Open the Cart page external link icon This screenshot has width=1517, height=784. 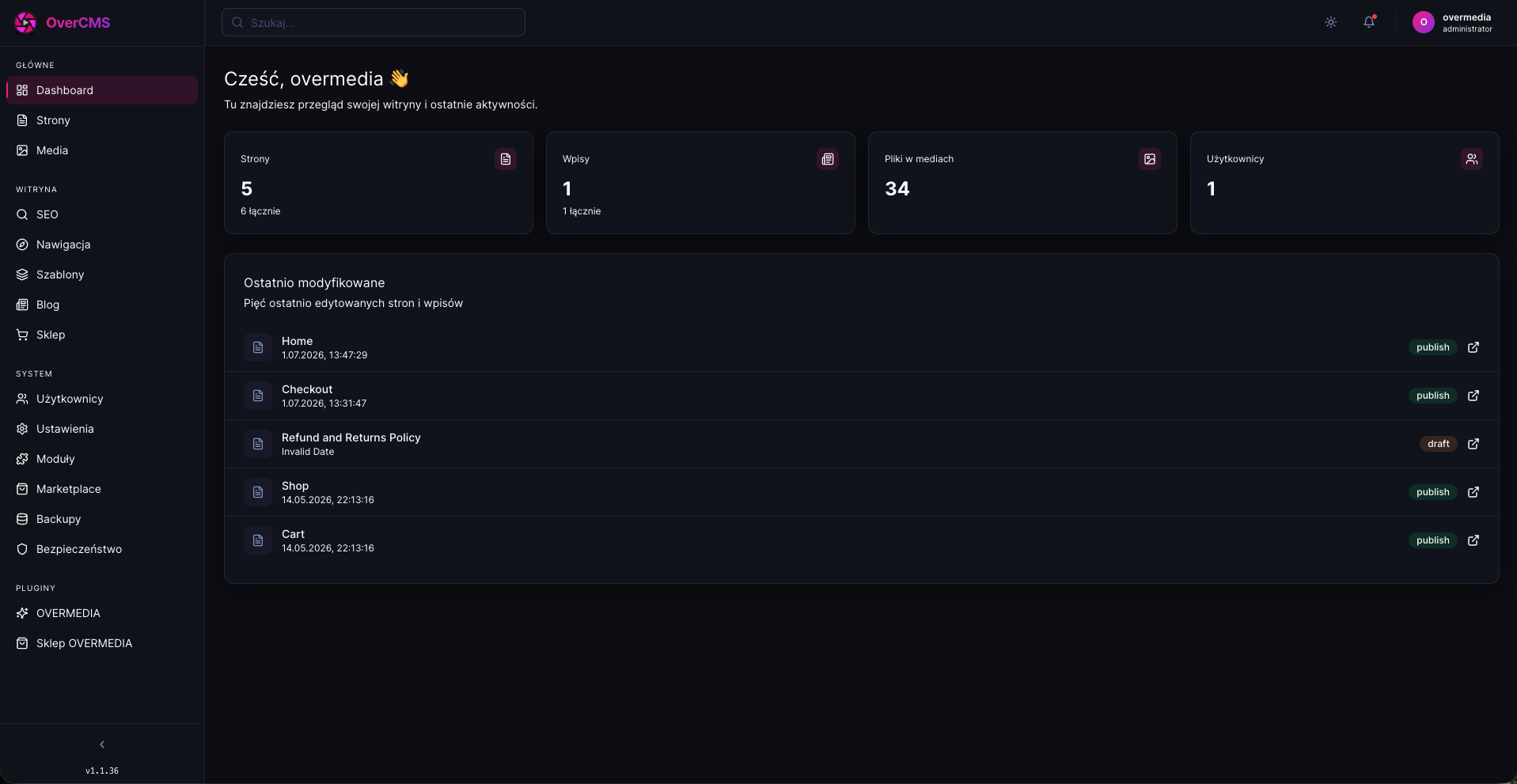coord(1473,540)
